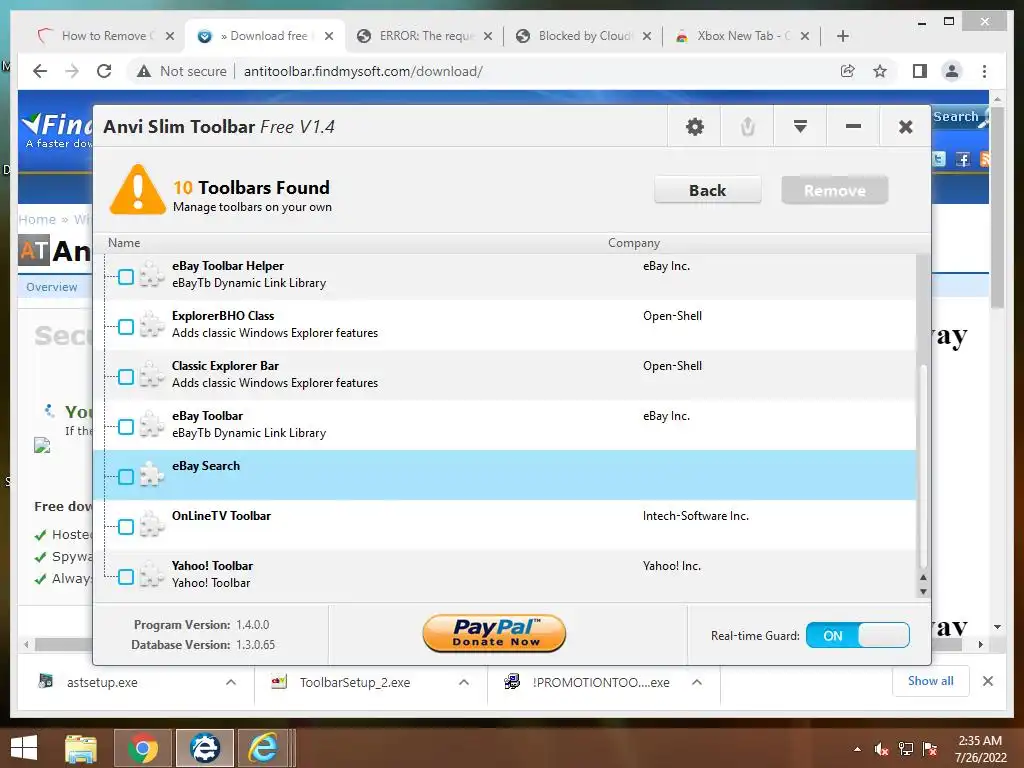Click the toolbar list scroll down arrow

pyautogui.click(x=923, y=592)
